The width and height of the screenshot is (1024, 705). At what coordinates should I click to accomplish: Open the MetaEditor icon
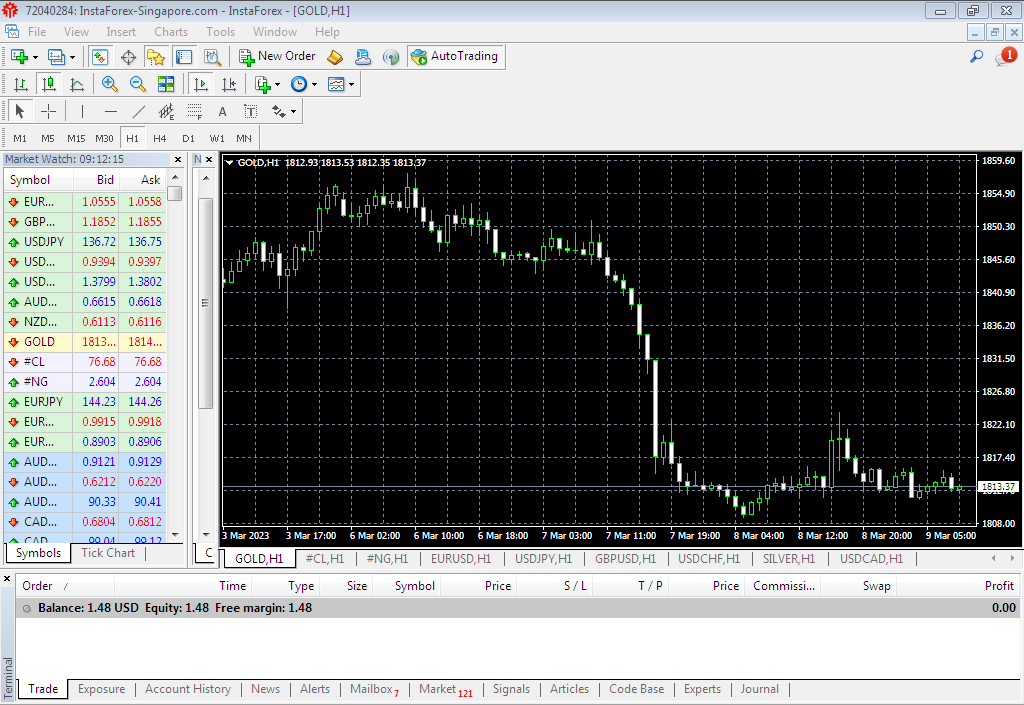point(335,57)
